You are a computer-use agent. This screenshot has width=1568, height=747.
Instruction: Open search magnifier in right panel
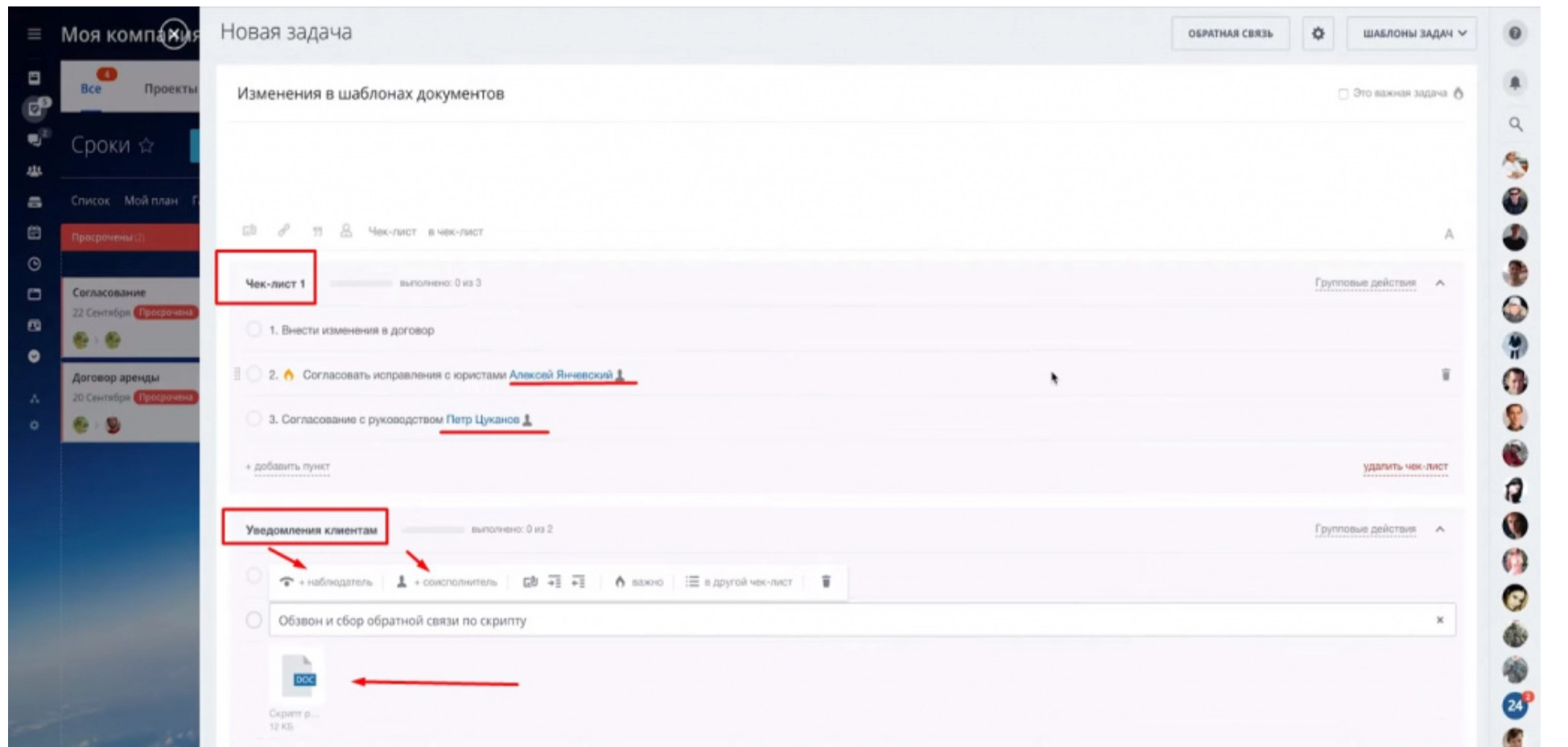tap(1516, 124)
